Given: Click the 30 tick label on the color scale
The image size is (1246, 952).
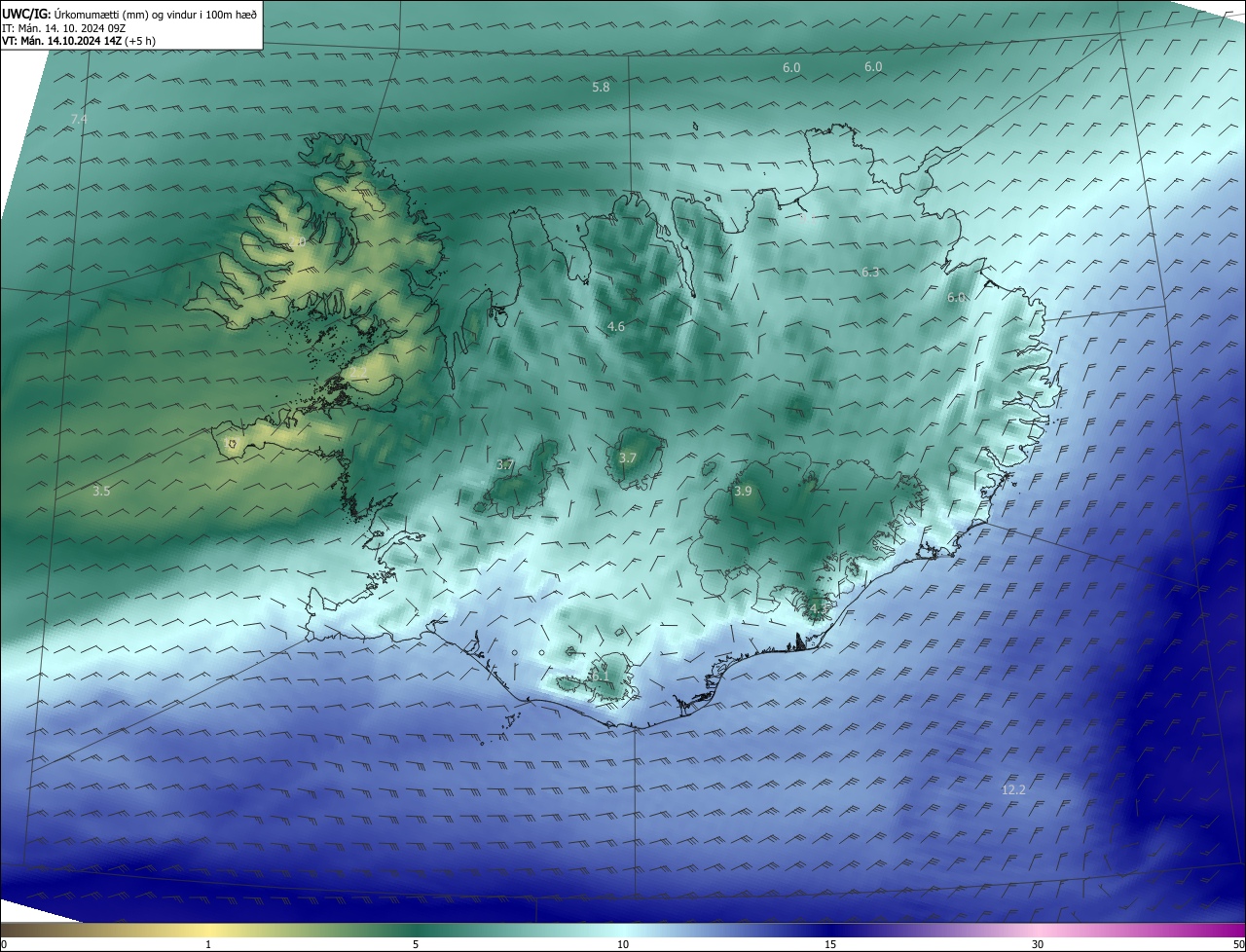Looking at the screenshot, I should (x=1038, y=945).
